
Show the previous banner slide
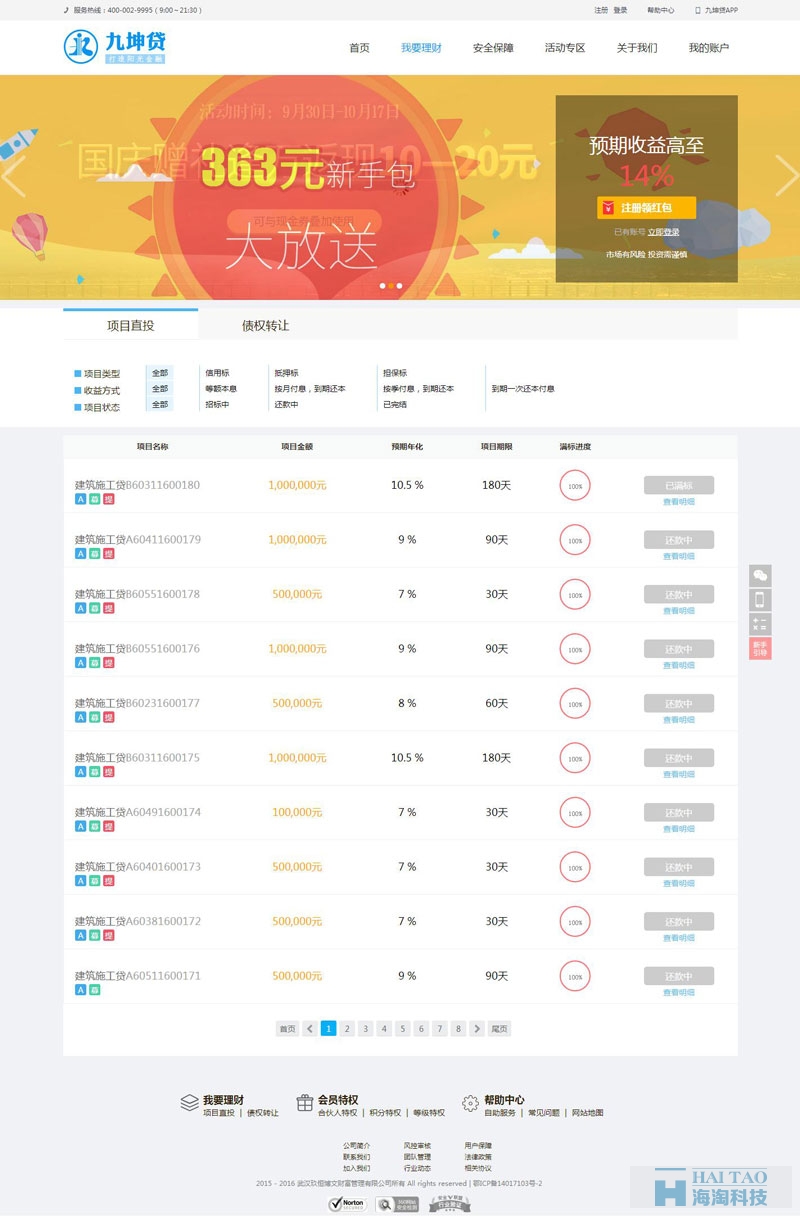tap(13, 176)
